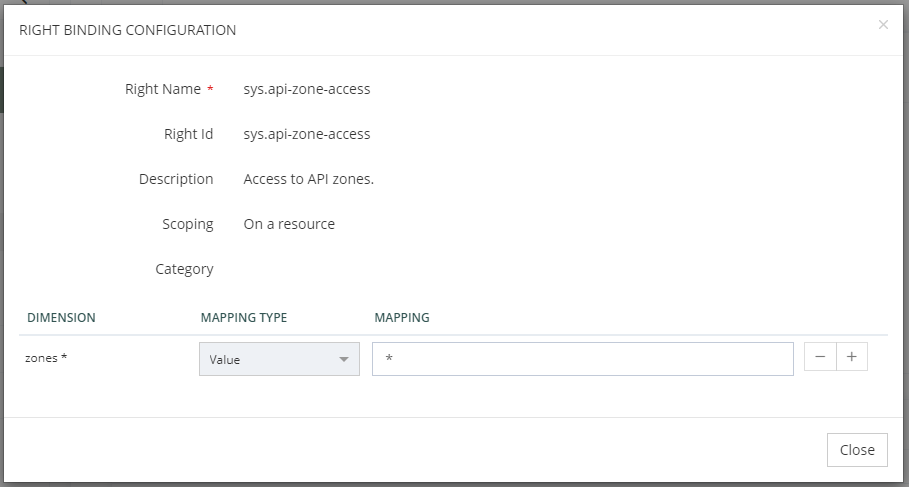910x487 pixels.
Task: Click the Right Name field label
Action: [x=163, y=89]
